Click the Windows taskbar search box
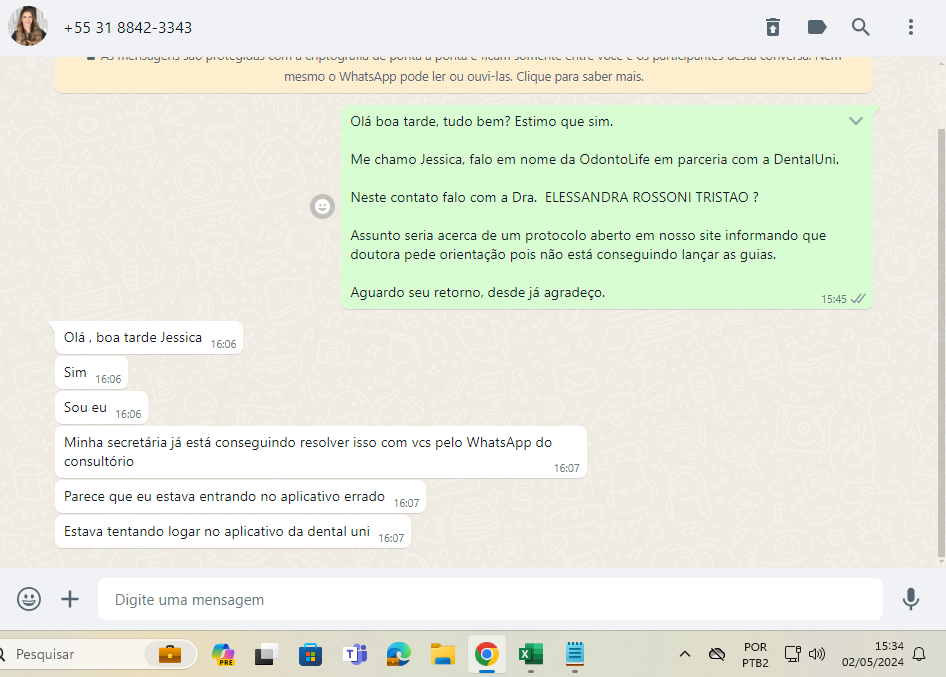 (97, 654)
